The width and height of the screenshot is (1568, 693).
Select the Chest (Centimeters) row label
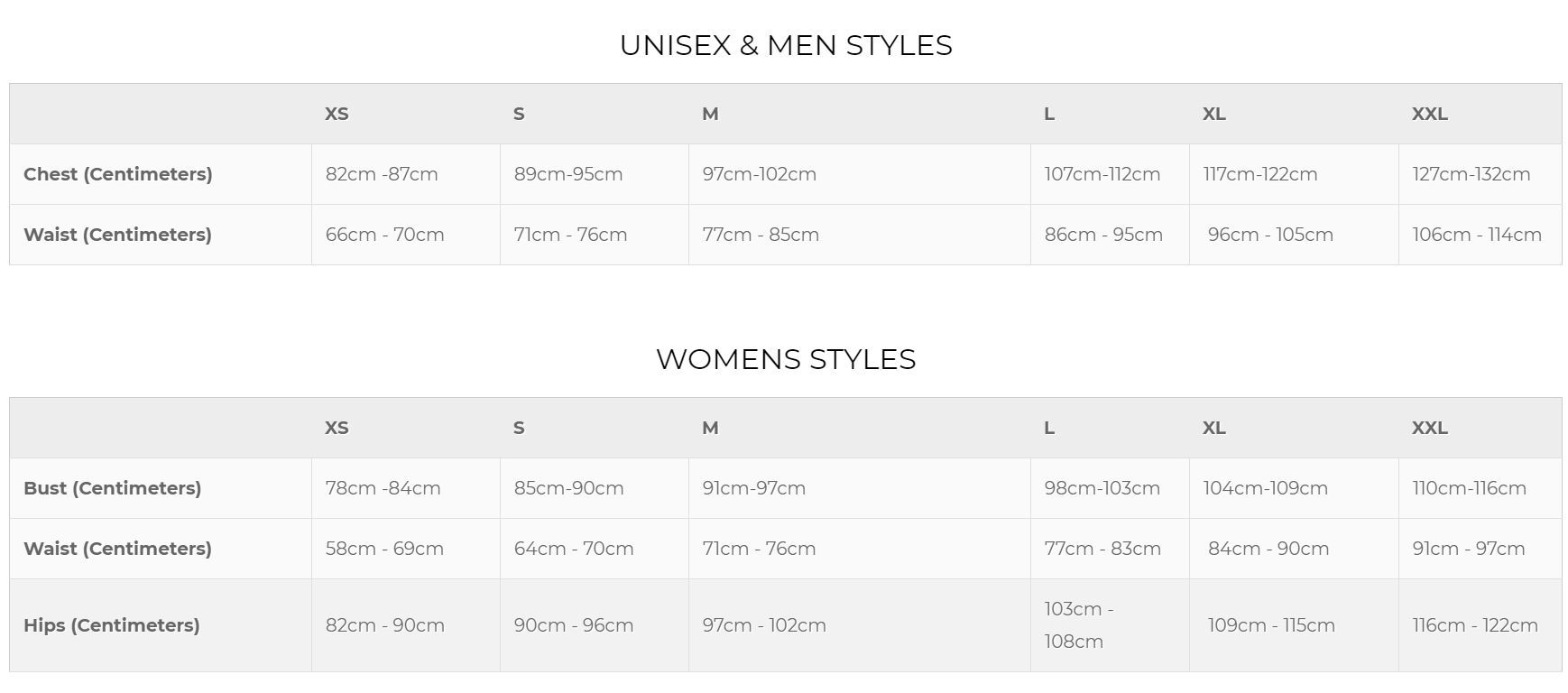coord(118,174)
